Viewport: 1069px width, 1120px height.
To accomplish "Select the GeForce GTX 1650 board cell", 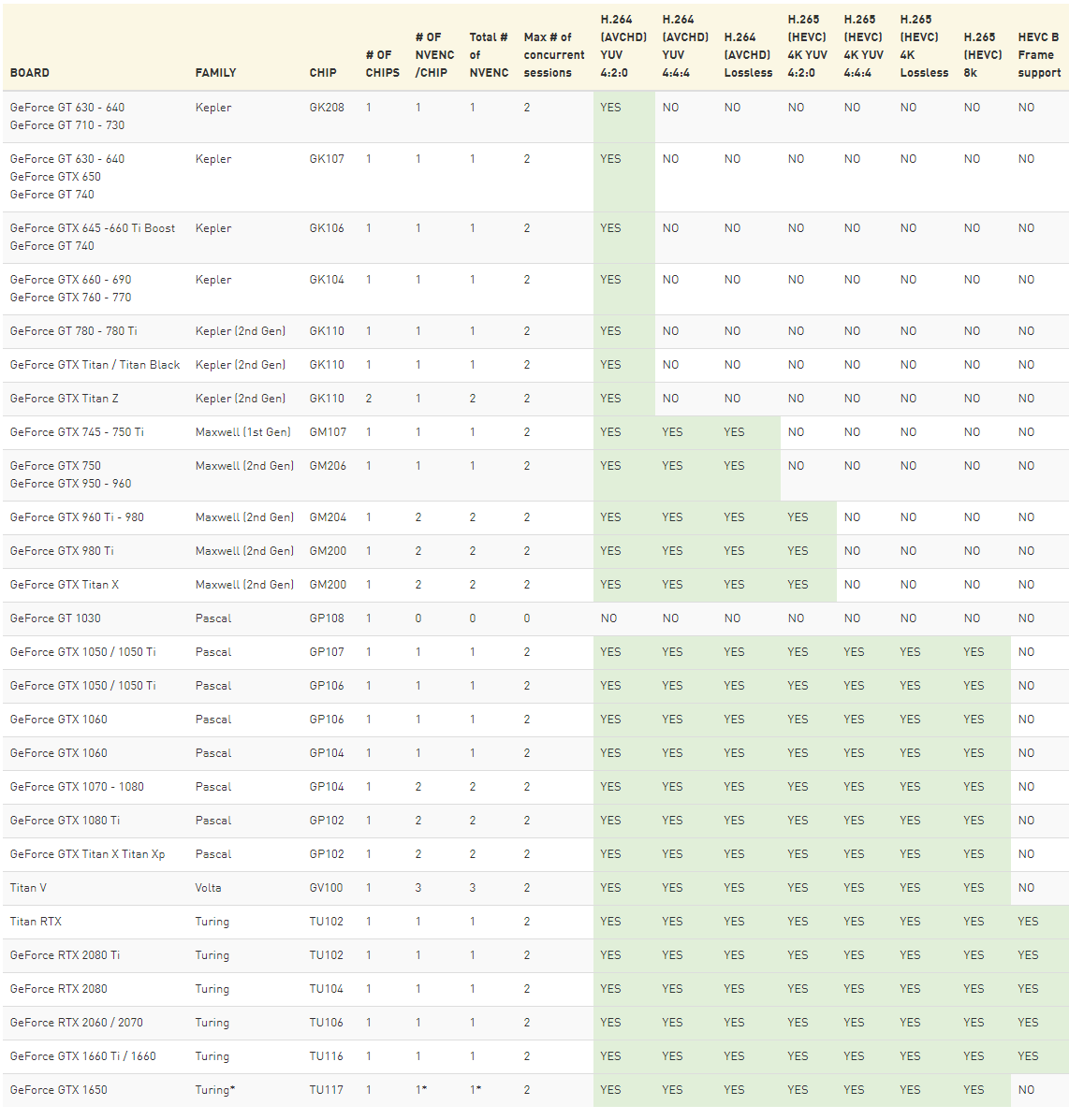I will (x=58, y=1090).
